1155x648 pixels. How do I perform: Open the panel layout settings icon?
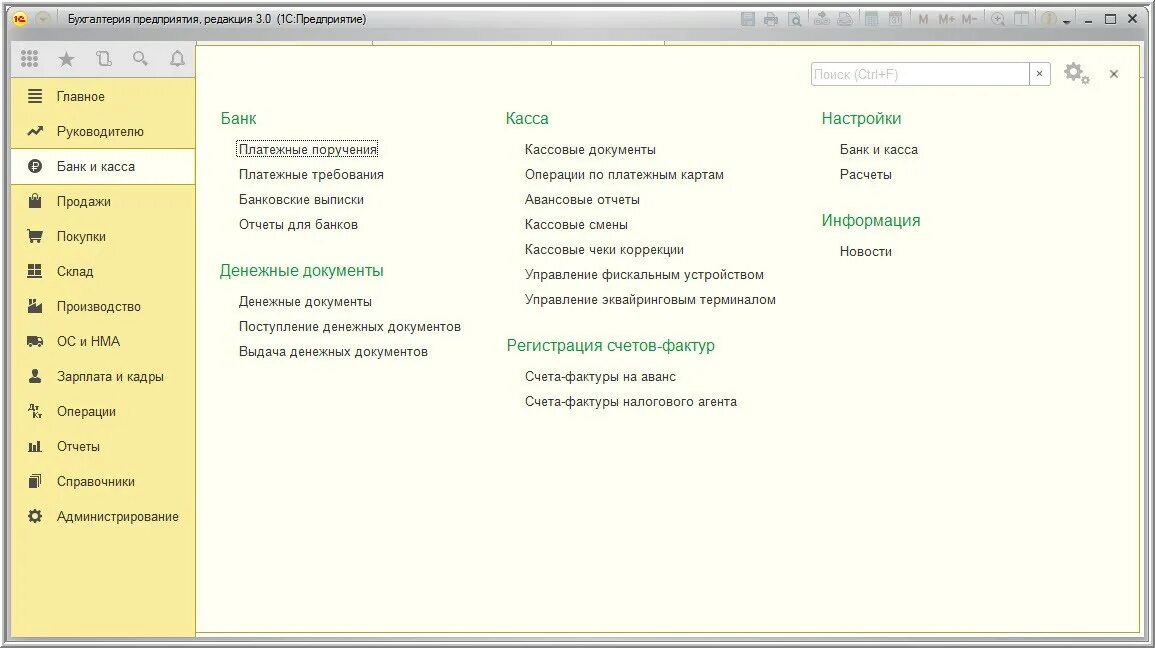pyautogui.click(x=1021, y=19)
